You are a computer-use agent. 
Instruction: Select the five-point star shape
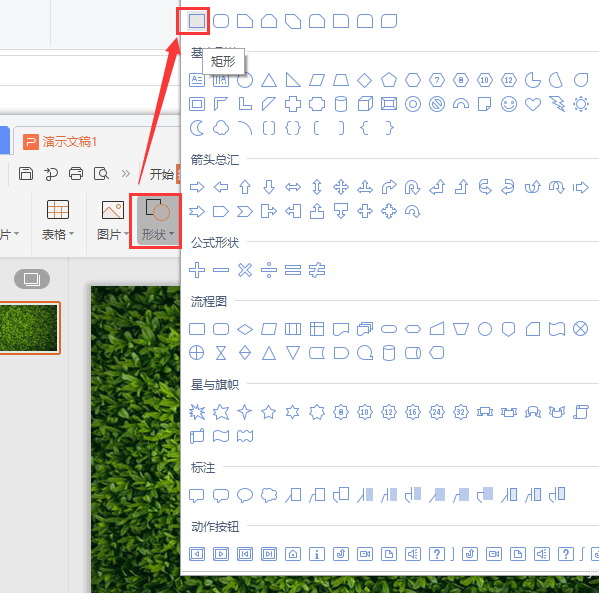(x=269, y=412)
